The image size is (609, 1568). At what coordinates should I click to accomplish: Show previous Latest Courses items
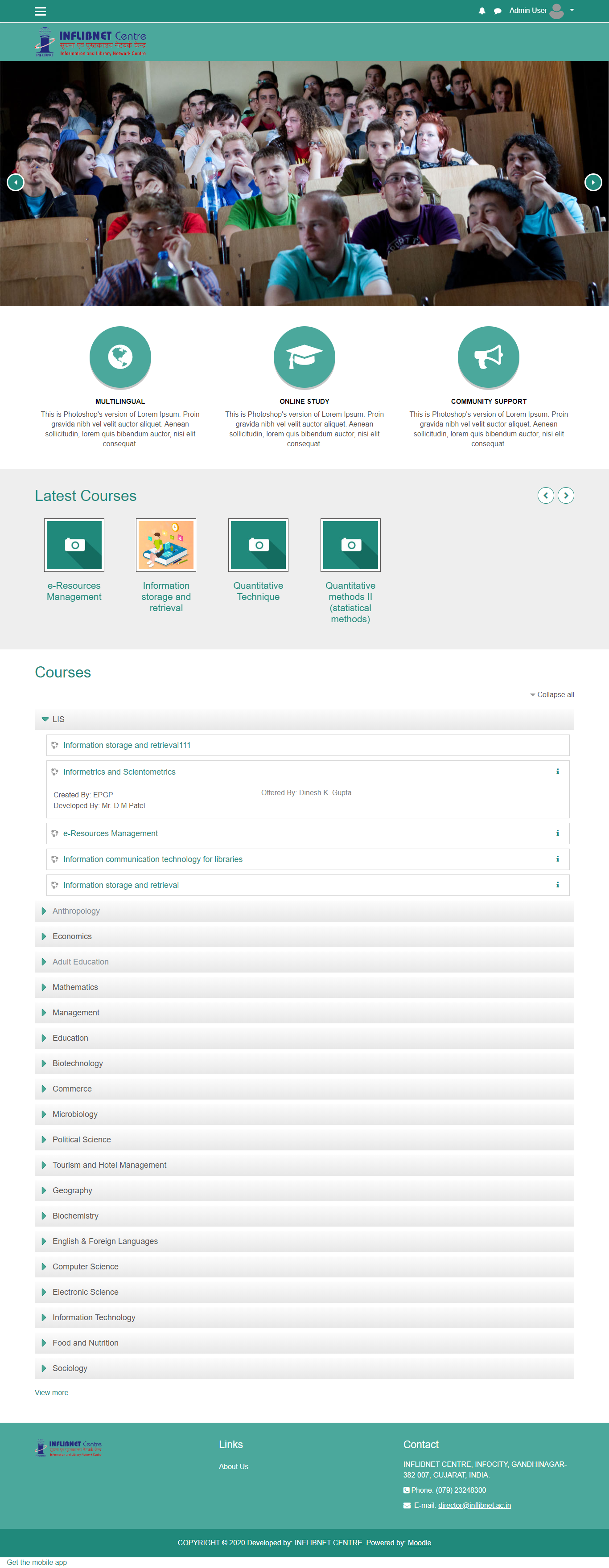pyautogui.click(x=546, y=496)
